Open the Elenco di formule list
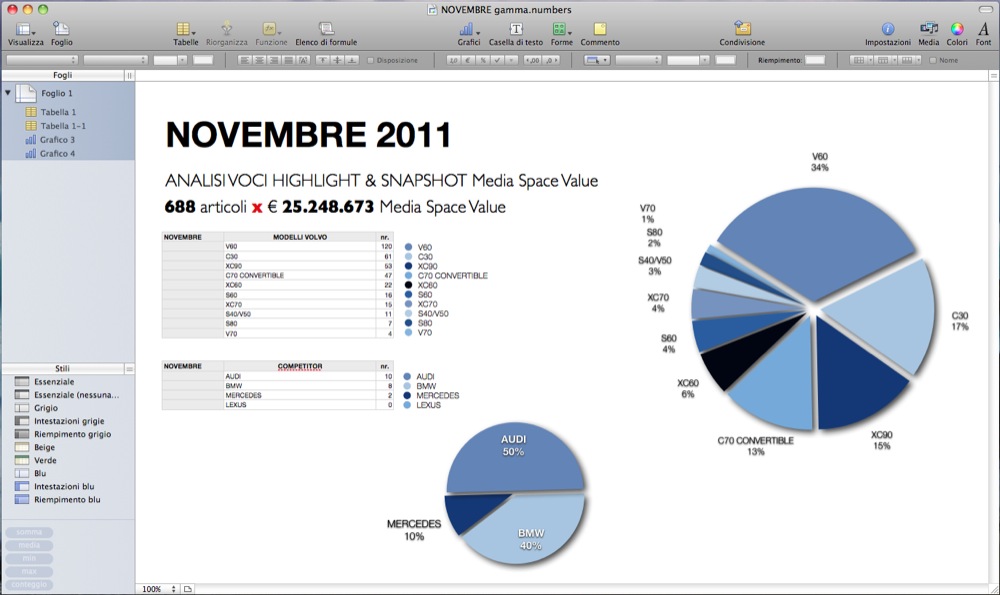This screenshot has height=595, width=1000. (326, 30)
